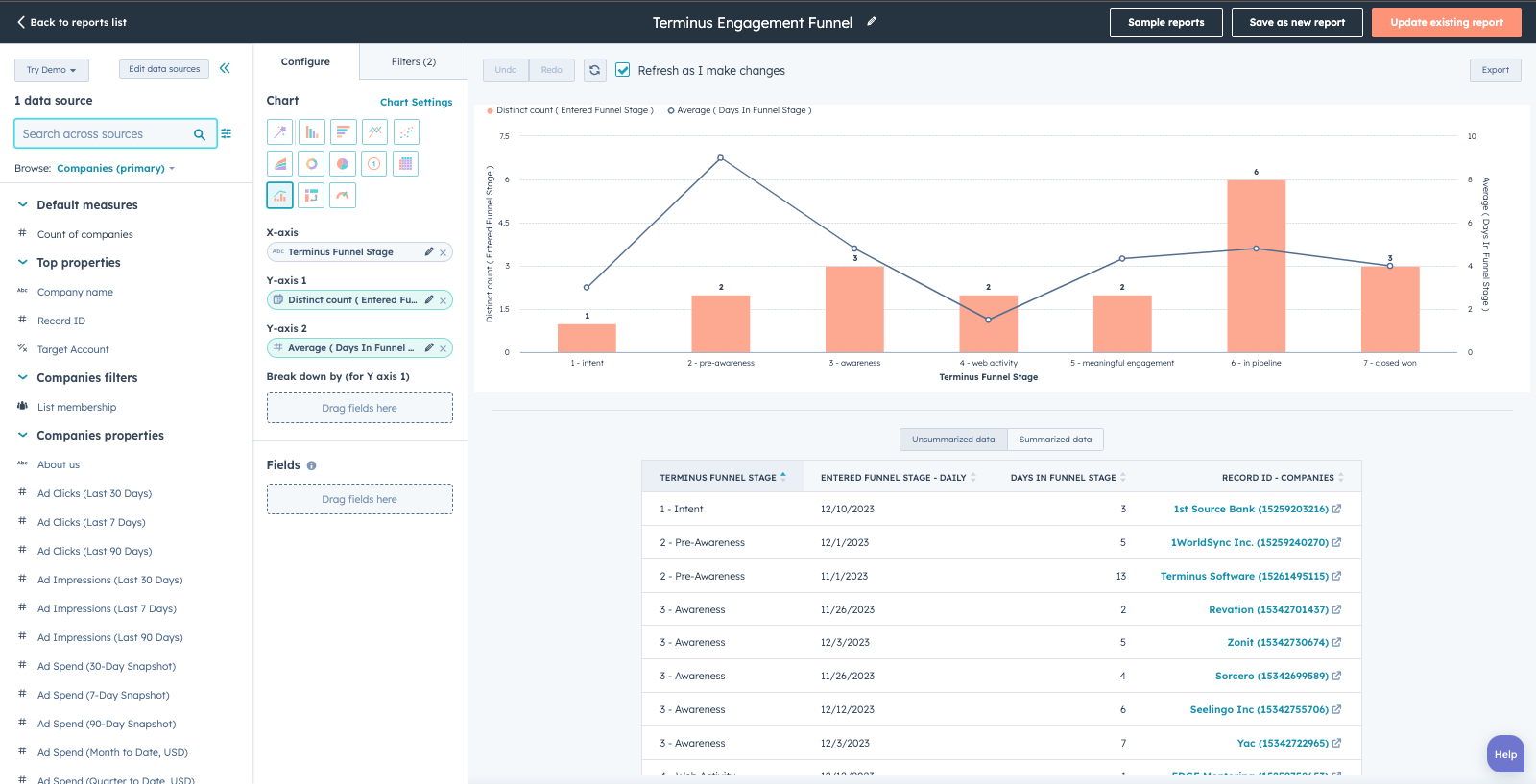Select the combination bar-line chart type

tap(279, 196)
